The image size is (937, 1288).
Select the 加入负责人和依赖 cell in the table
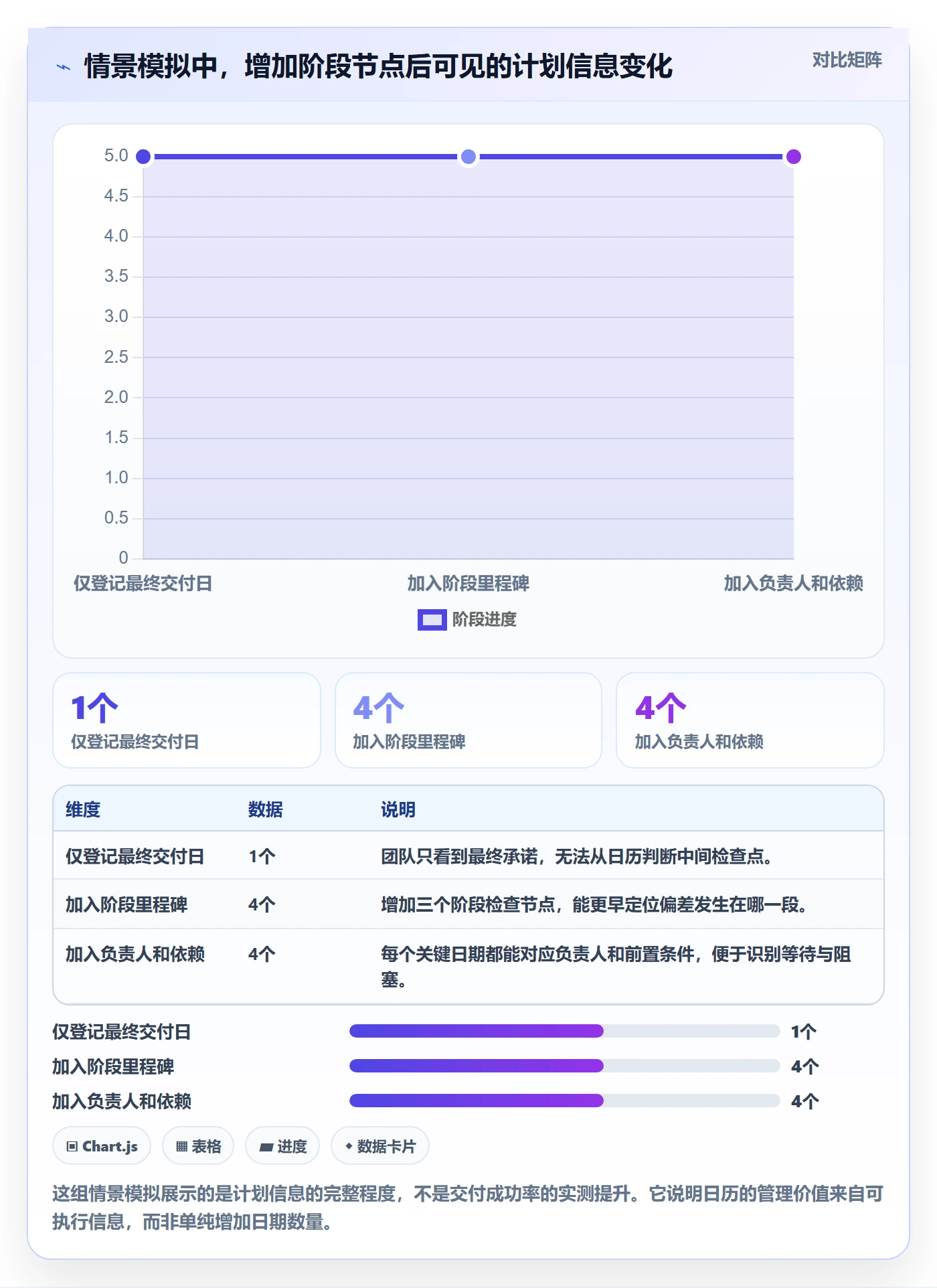pyautogui.click(x=135, y=954)
